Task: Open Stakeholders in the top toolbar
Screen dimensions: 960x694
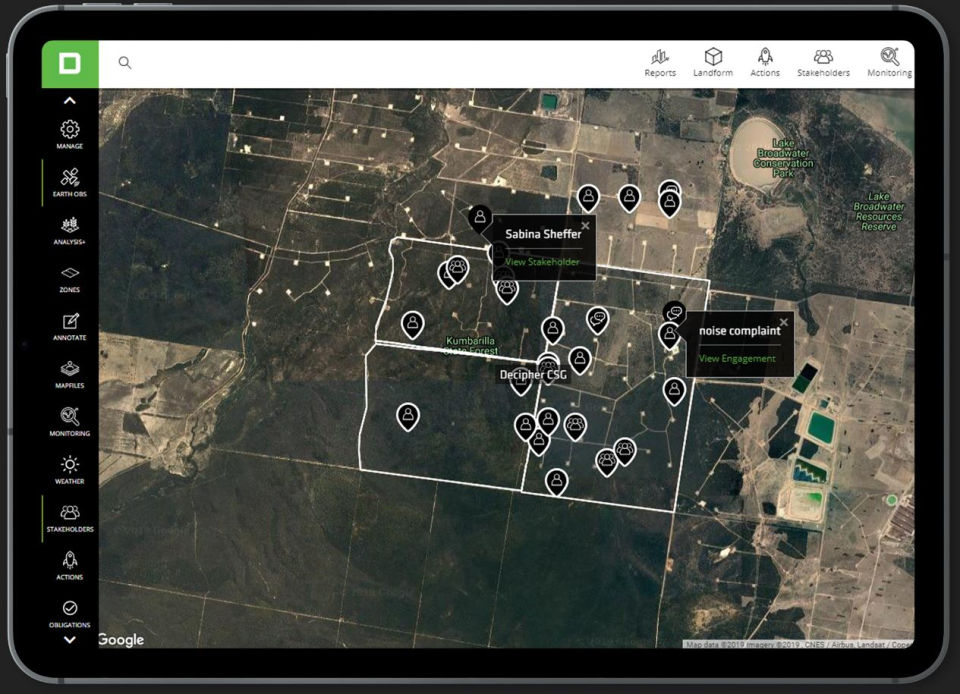Action: pos(823,63)
